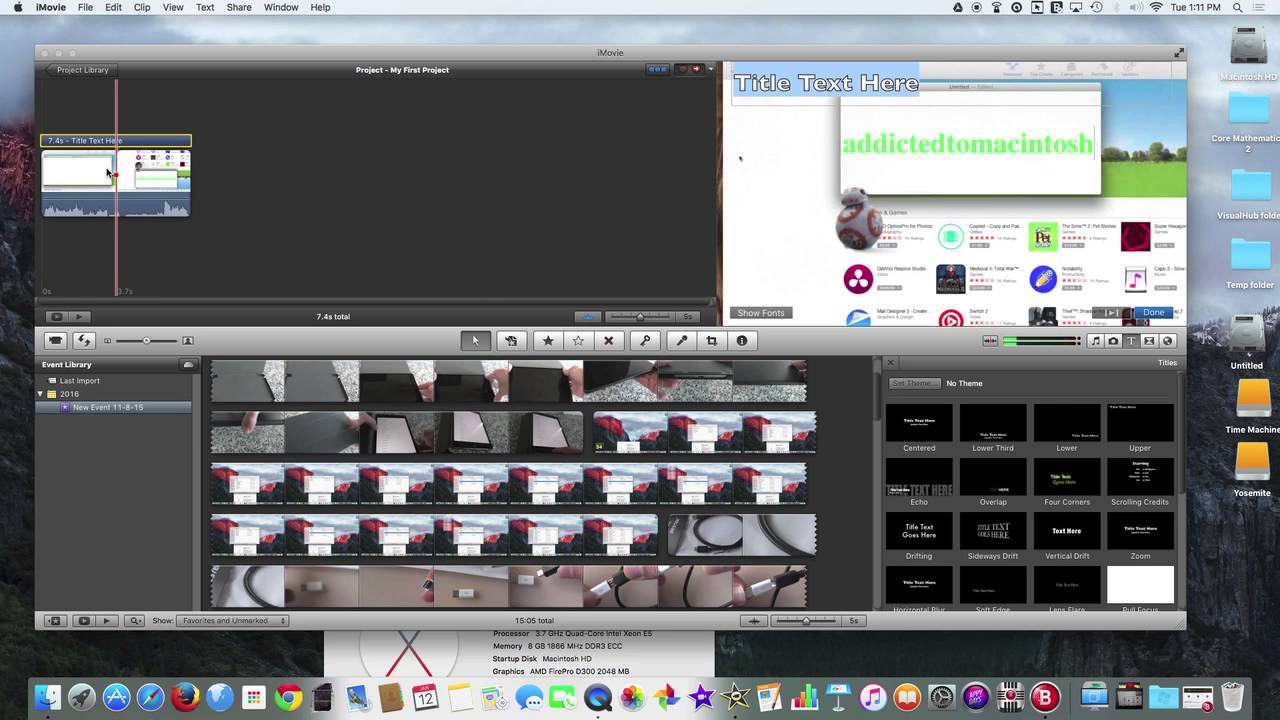Open the maps and backgrounds globe browser

pos(1167,341)
